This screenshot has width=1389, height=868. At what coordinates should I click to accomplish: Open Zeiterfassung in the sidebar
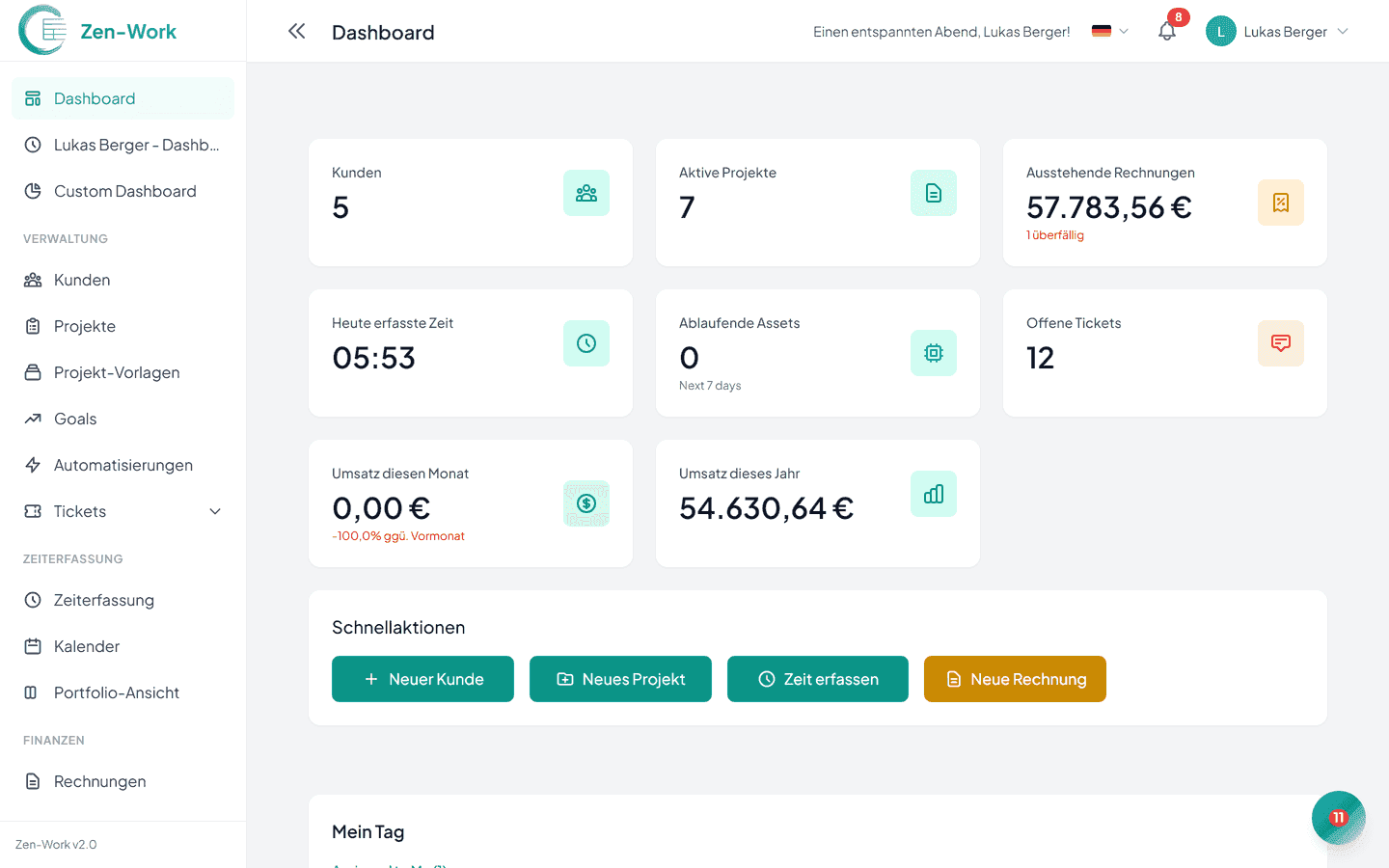coord(123,600)
